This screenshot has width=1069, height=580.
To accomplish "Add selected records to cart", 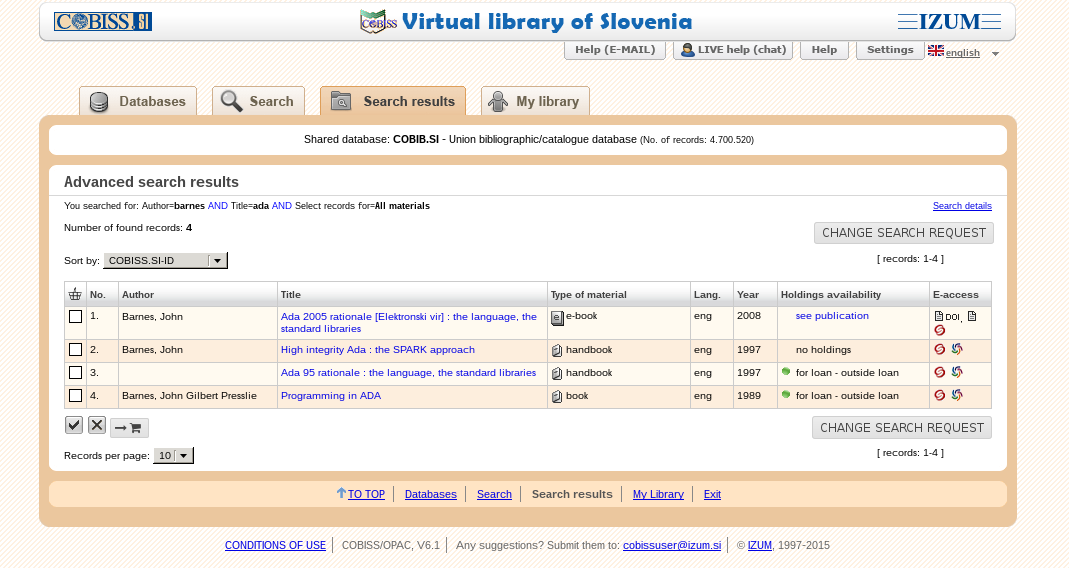I will tap(129, 427).
